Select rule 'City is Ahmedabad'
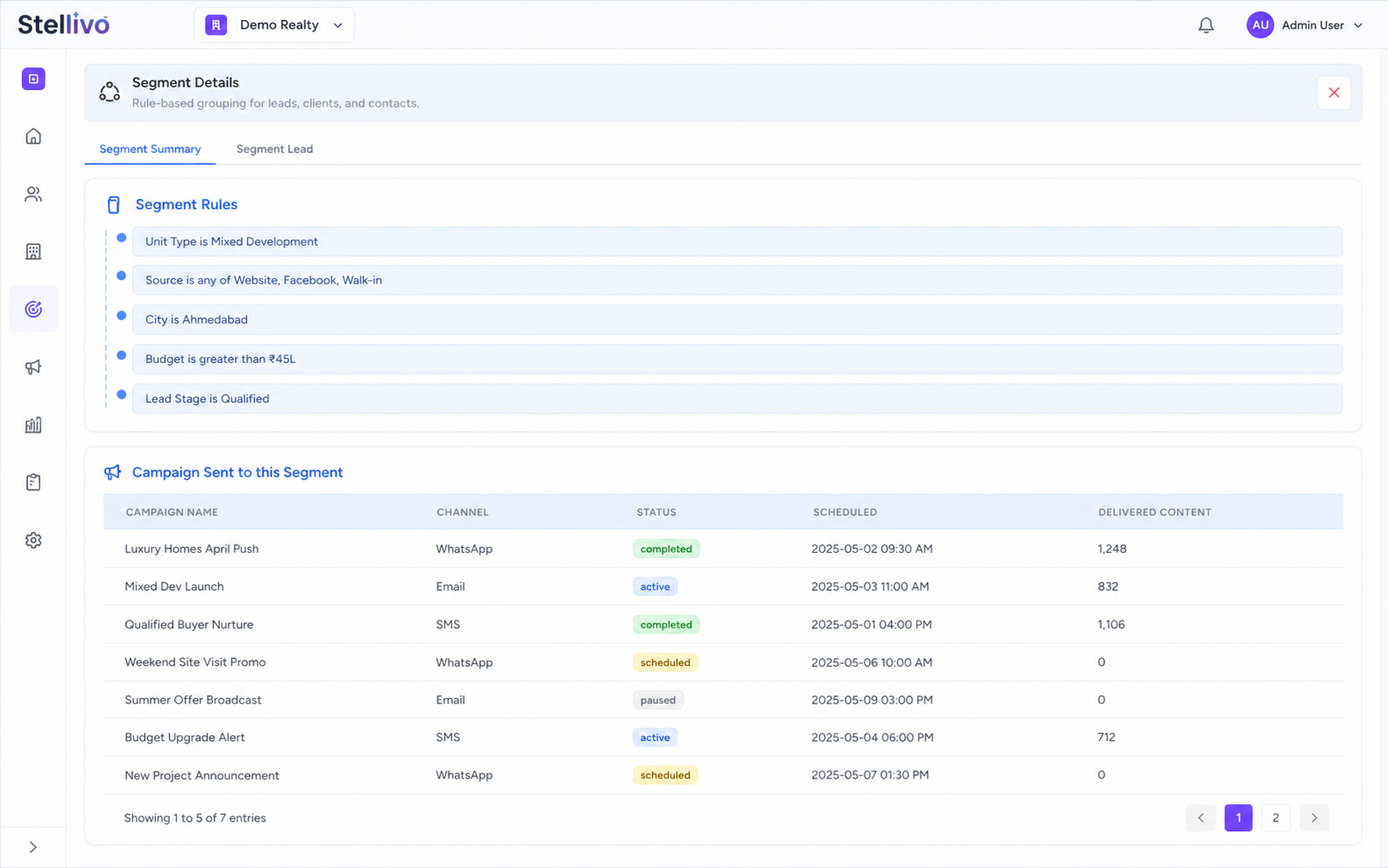This screenshot has height=868, width=1388. [x=737, y=319]
